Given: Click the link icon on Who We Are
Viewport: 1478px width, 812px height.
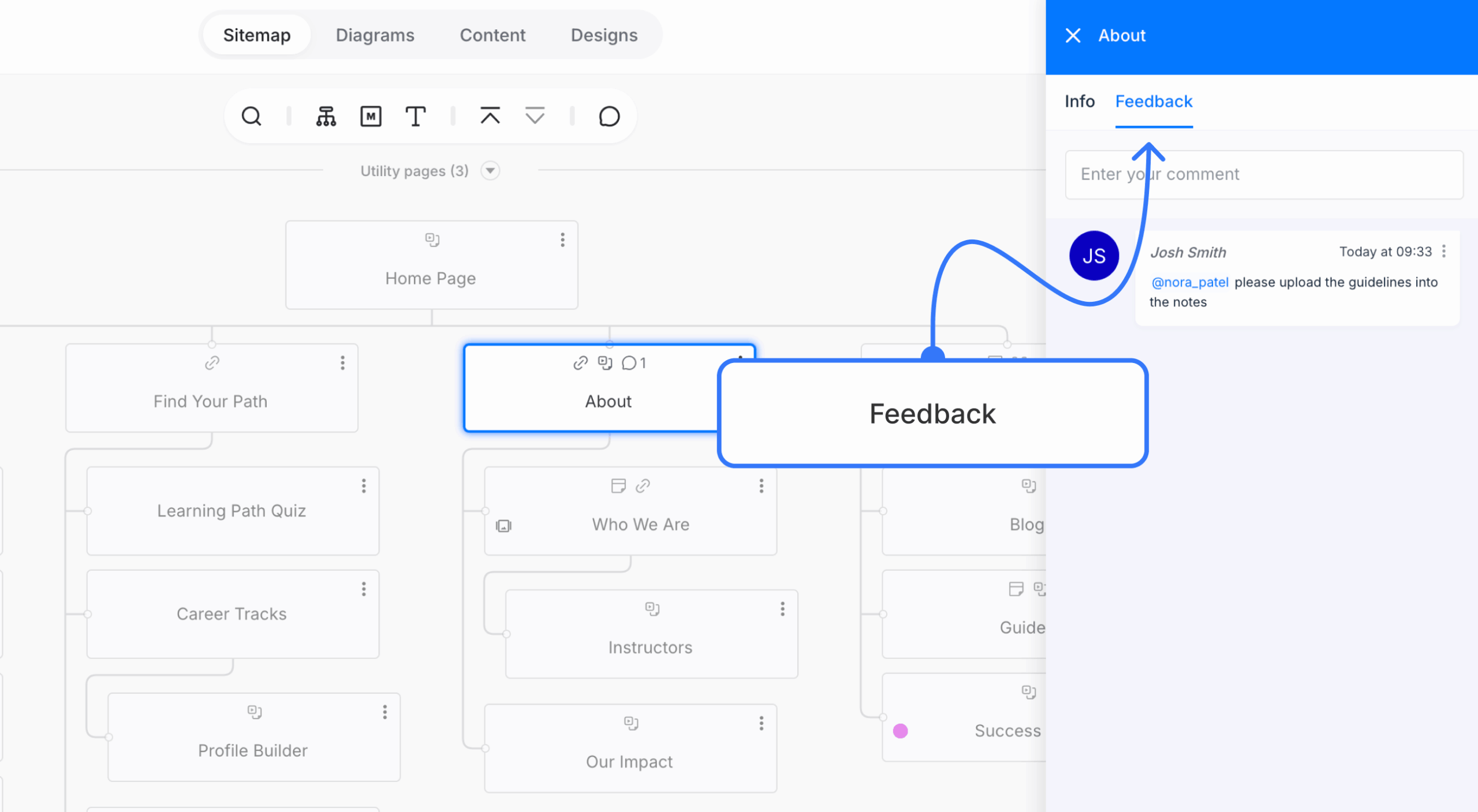Looking at the screenshot, I should [x=643, y=485].
